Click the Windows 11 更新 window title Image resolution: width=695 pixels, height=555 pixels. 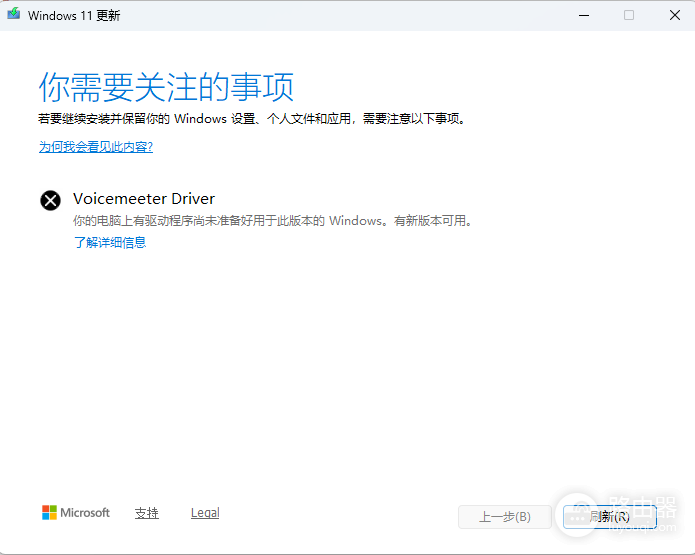click(x=74, y=16)
